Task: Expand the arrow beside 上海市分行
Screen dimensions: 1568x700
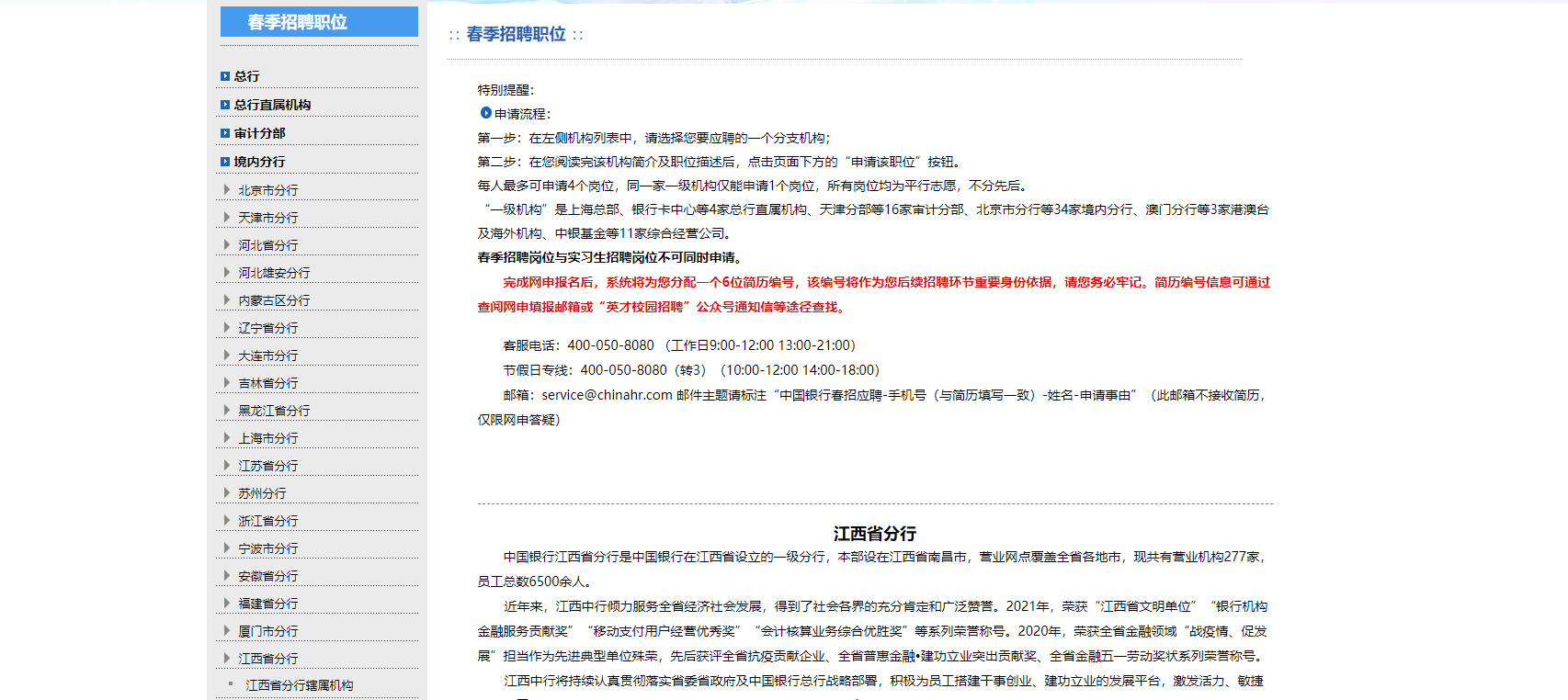Action: [227, 437]
